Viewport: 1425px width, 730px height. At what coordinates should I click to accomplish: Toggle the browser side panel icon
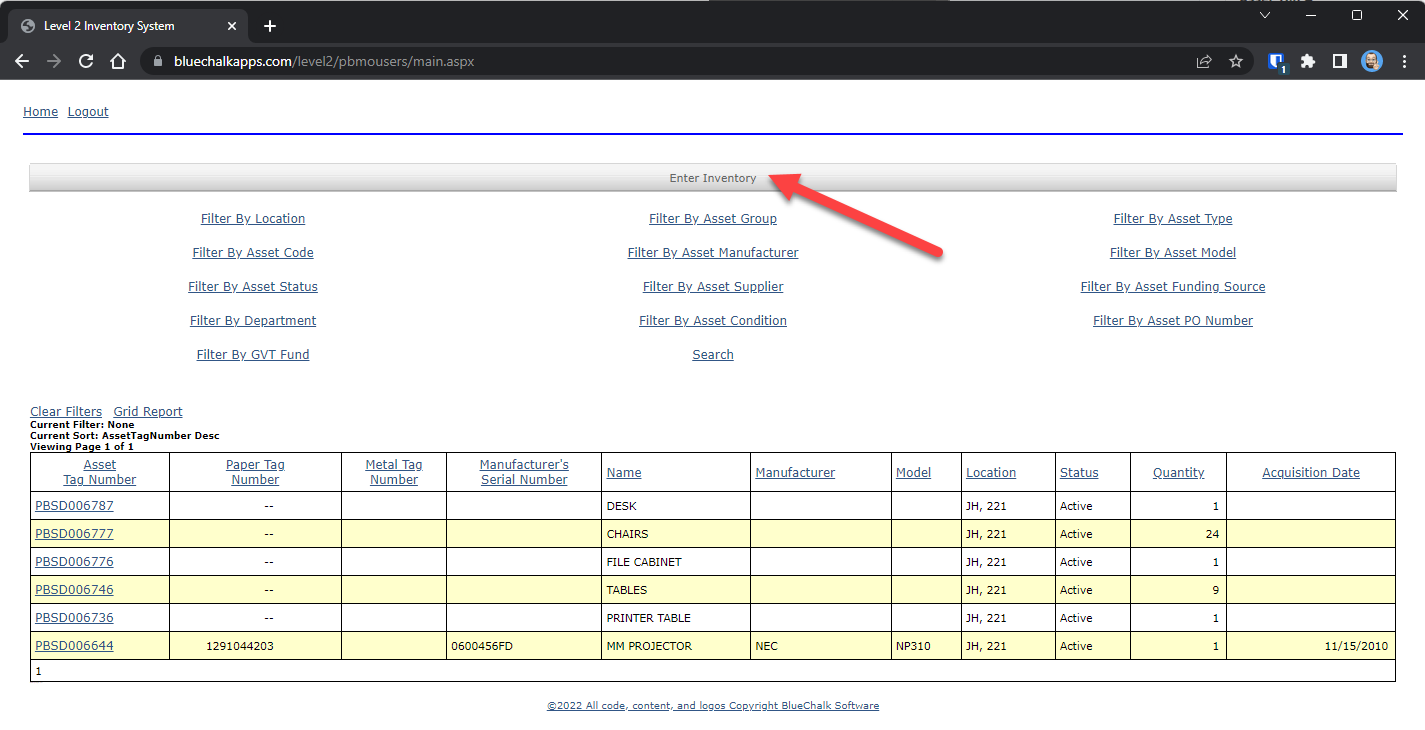1339,61
